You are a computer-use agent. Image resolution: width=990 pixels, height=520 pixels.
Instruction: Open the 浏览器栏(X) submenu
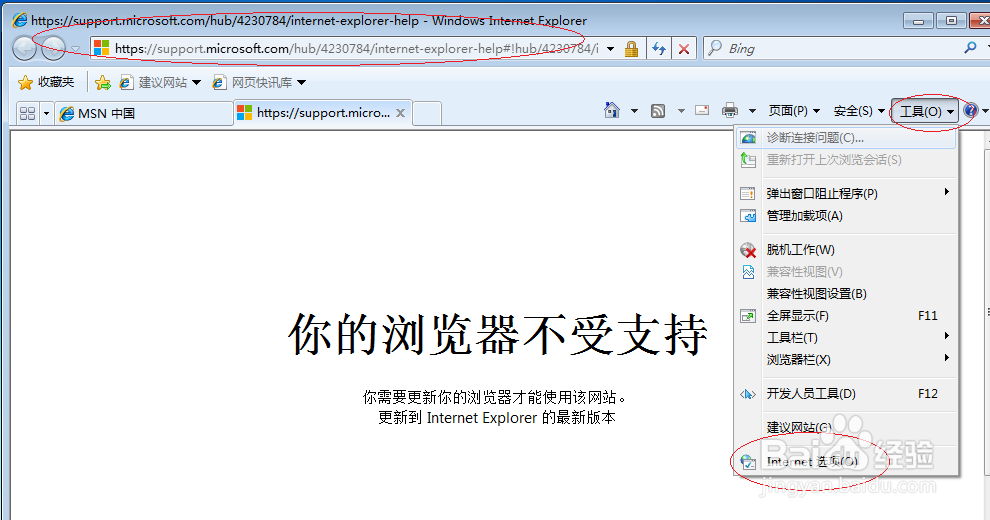pyautogui.click(x=846, y=360)
